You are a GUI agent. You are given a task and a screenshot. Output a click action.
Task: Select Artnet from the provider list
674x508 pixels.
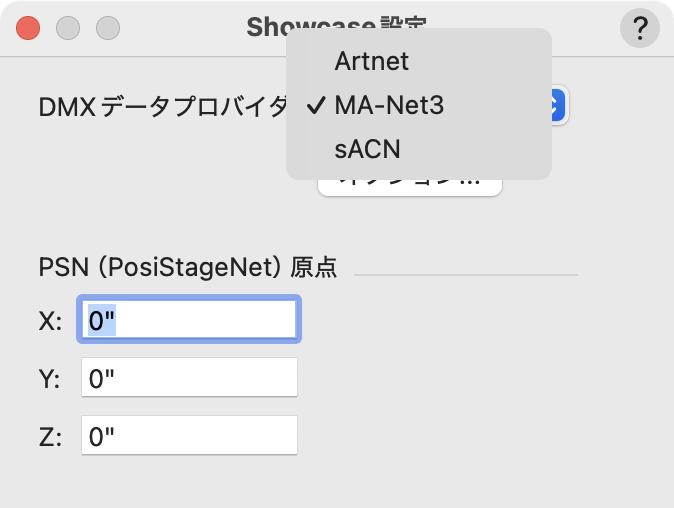[x=372, y=61]
